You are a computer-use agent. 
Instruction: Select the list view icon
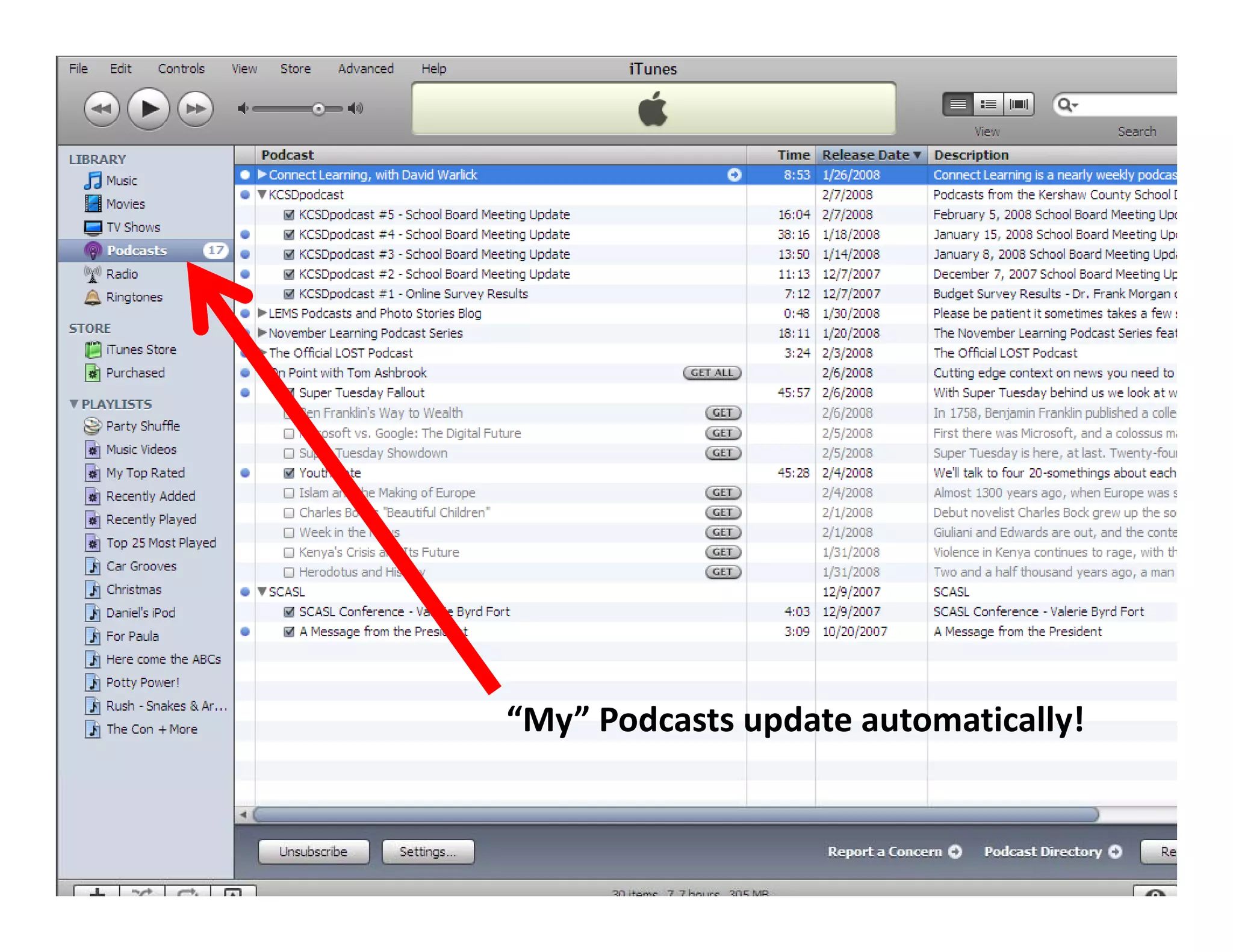pos(958,104)
